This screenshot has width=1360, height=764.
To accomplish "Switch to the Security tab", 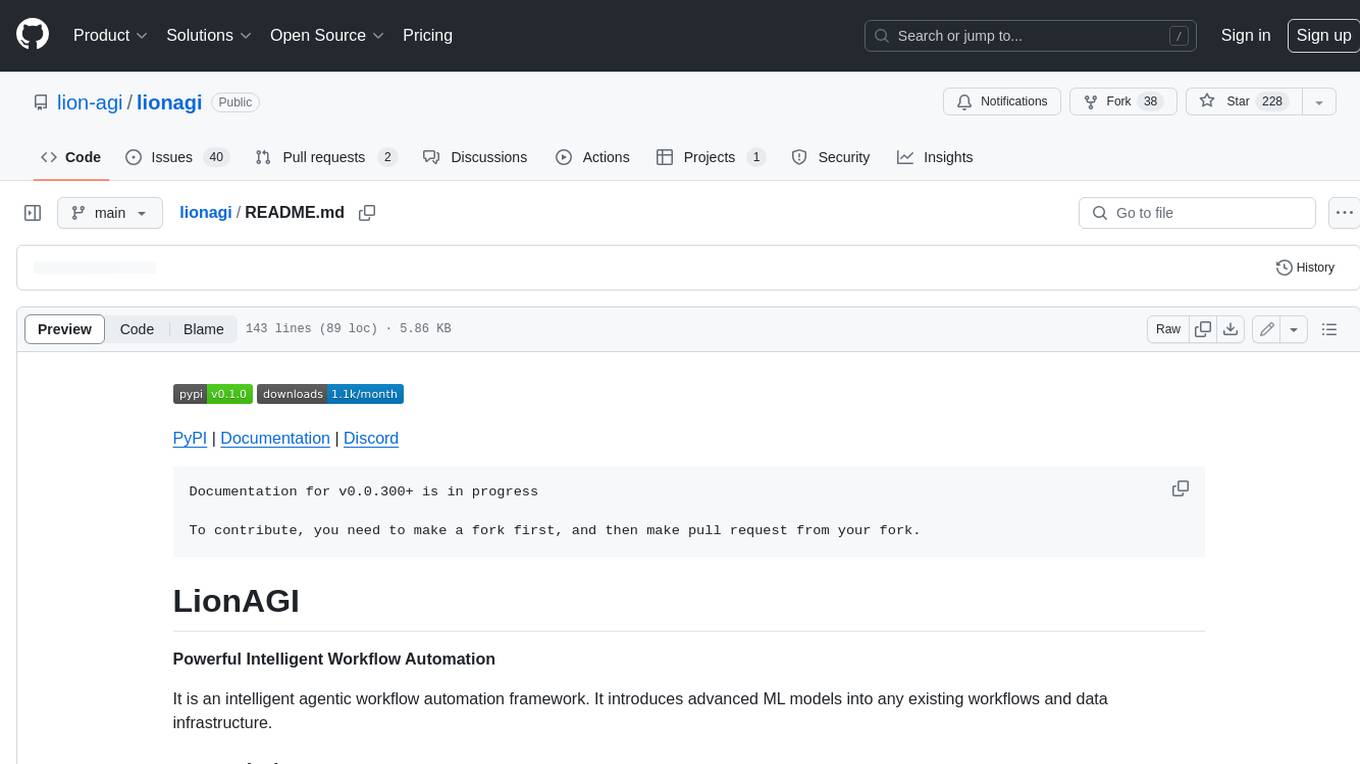I will pyautogui.click(x=830, y=157).
